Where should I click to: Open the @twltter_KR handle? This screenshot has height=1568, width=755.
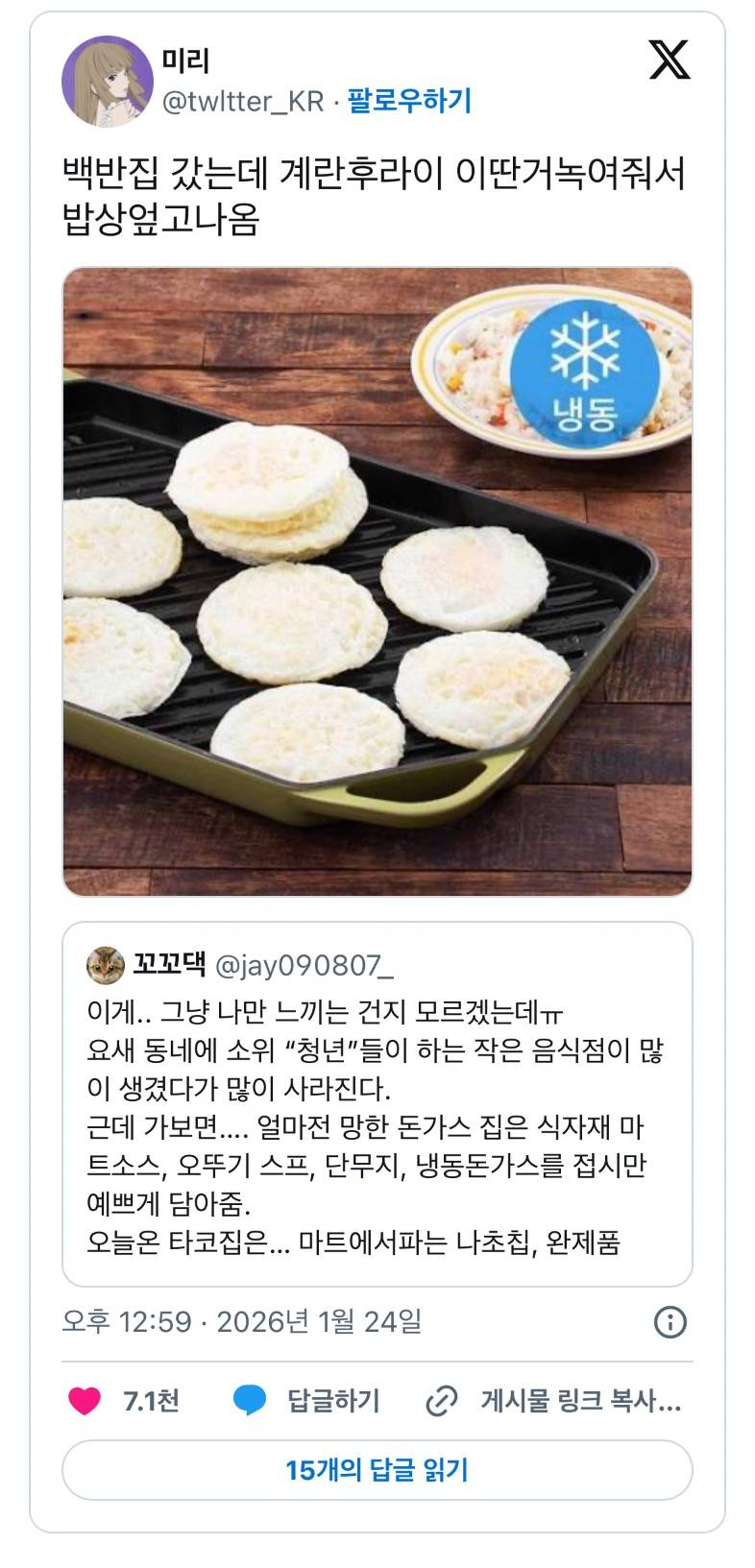243,101
